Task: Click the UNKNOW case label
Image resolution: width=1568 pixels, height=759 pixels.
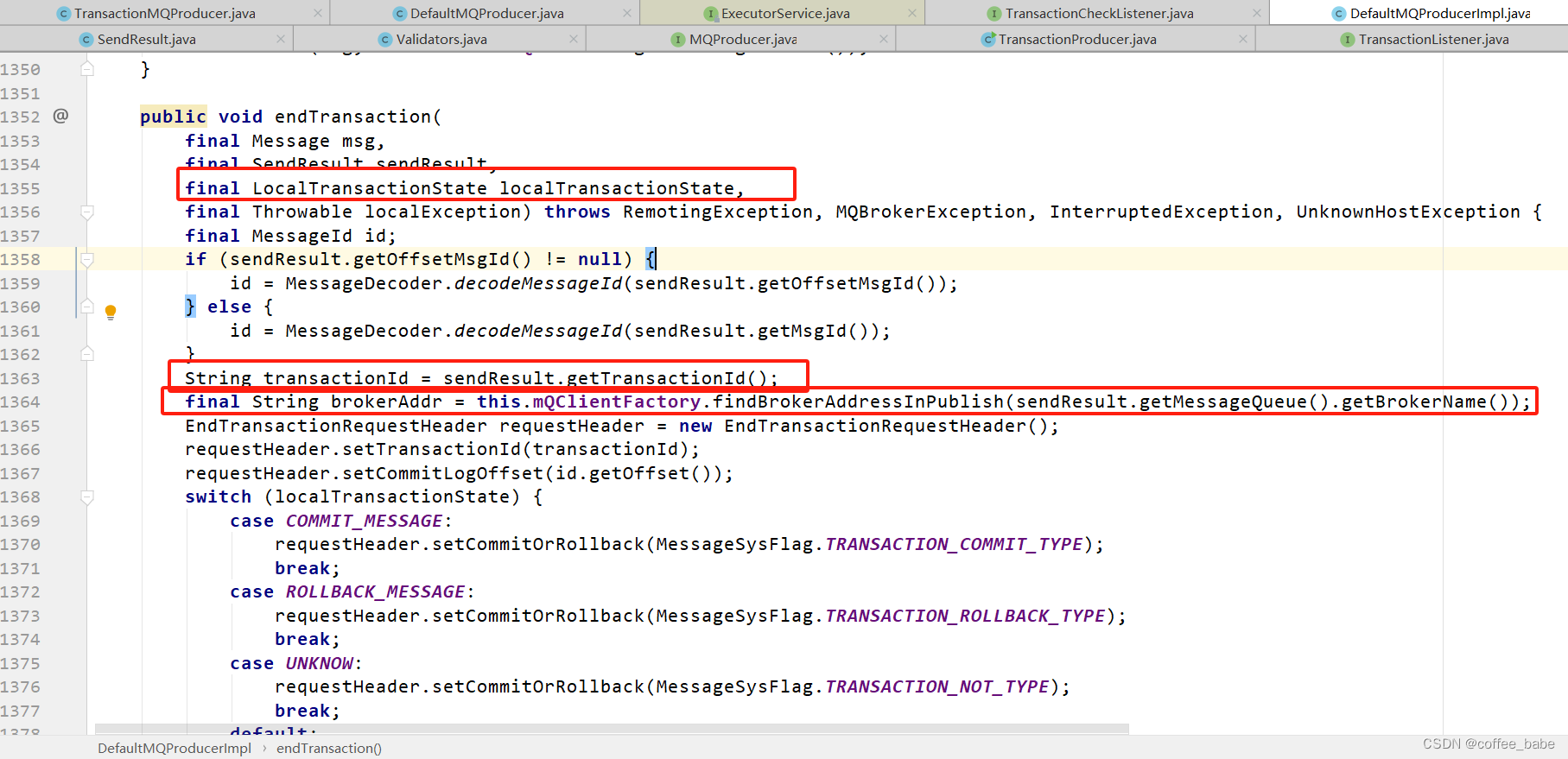Action: click(320, 663)
